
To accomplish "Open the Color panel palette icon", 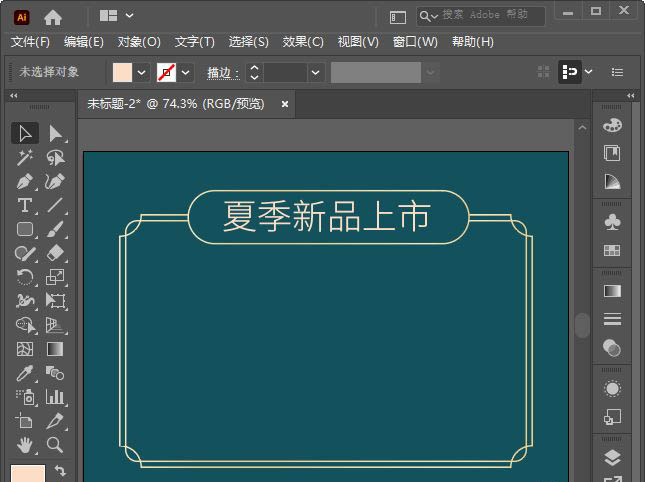I will tap(612, 125).
